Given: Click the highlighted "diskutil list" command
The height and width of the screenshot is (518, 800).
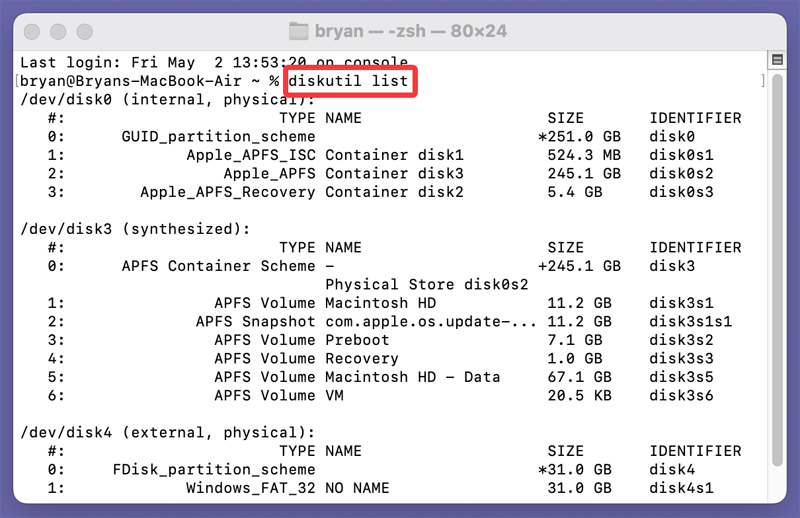Looking at the screenshot, I should 350,80.
